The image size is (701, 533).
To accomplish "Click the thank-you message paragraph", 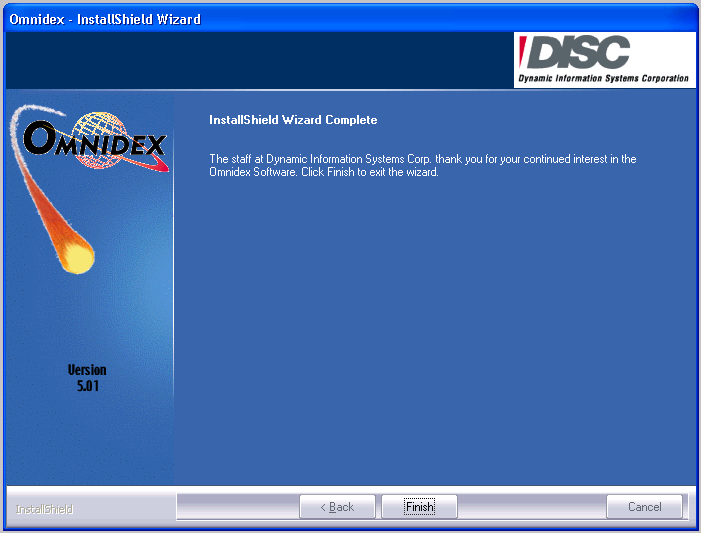I will click(422, 165).
